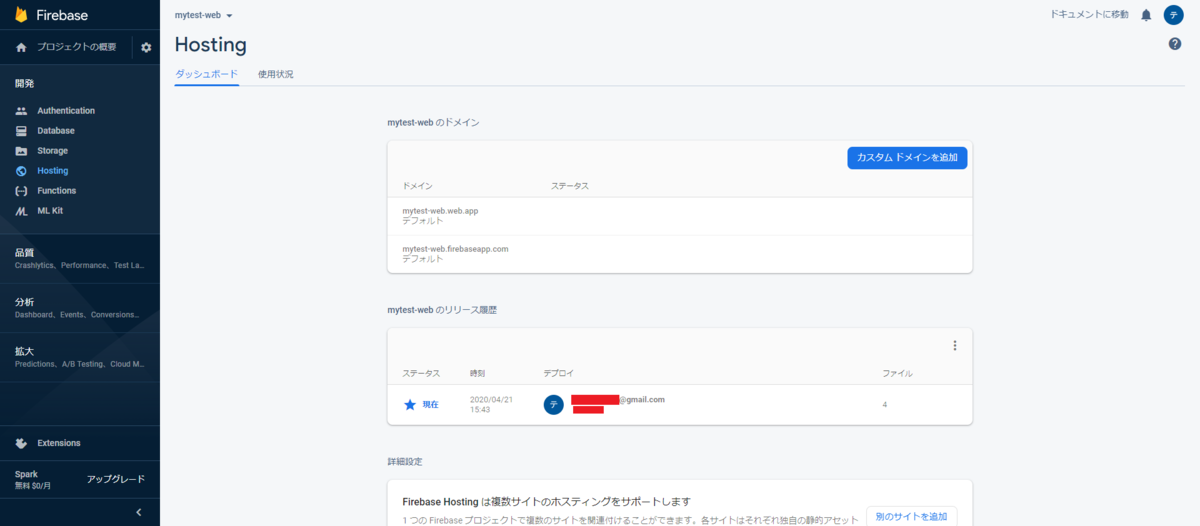Click the home icon for project overview
Screen dimensions: 1200x526
[21, 47]
